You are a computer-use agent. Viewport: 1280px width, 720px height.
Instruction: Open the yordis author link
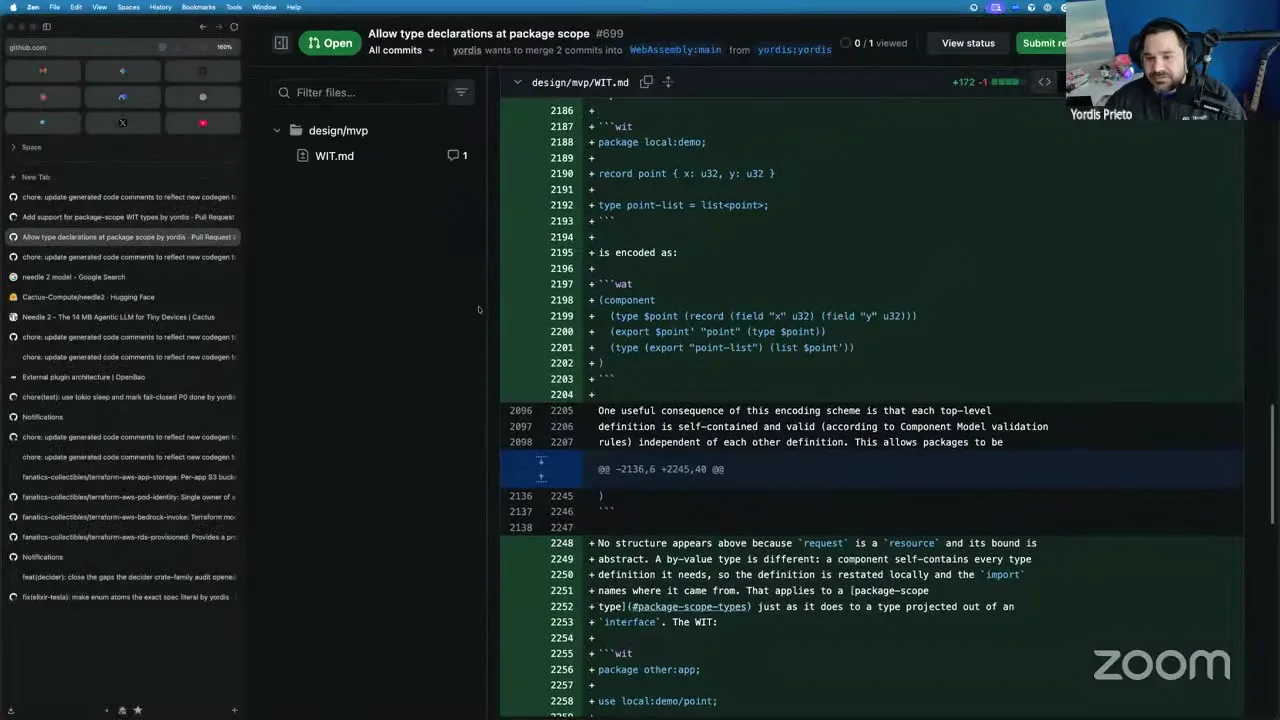467,50
